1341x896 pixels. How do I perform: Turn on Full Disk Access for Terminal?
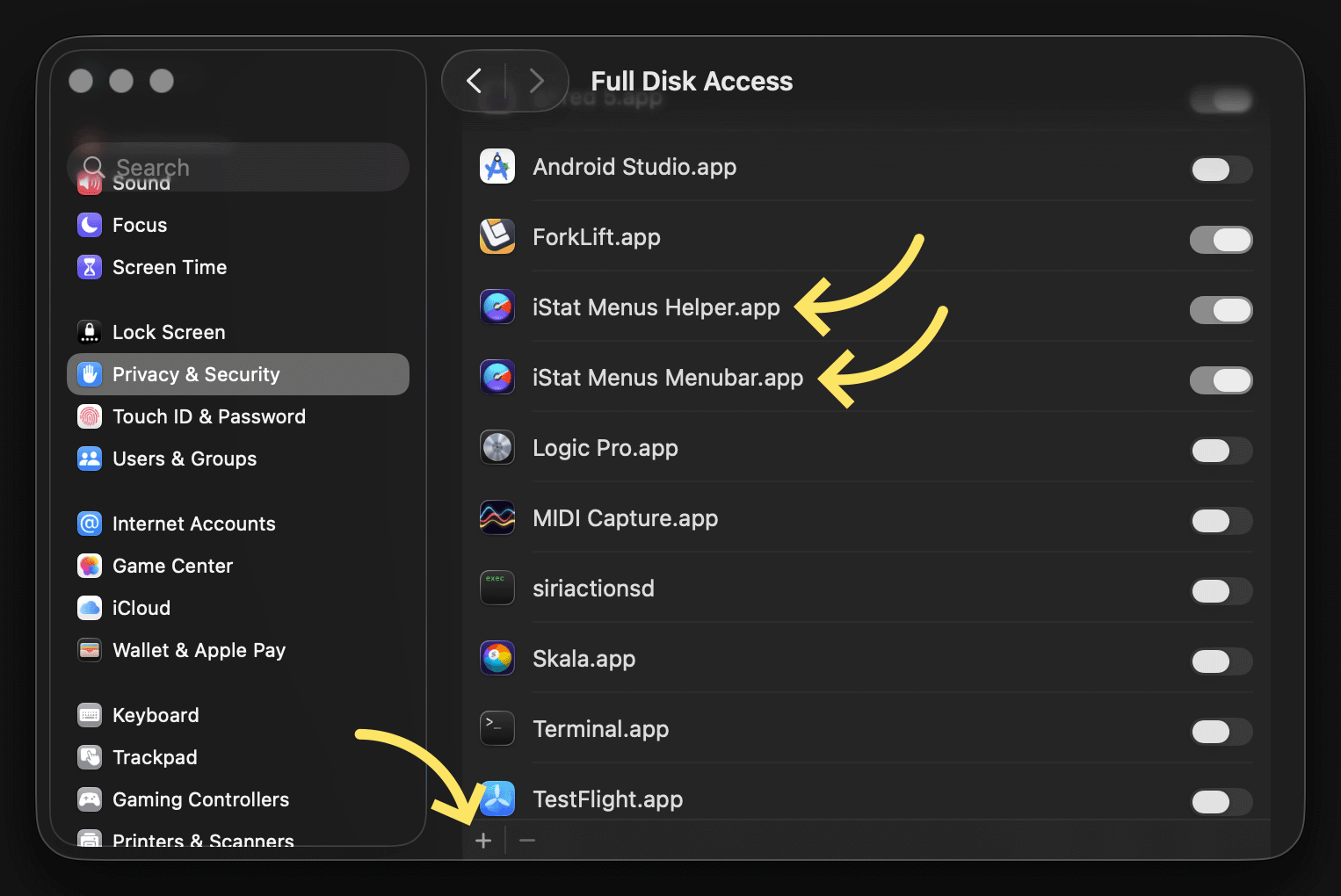tap(1221, 732)
